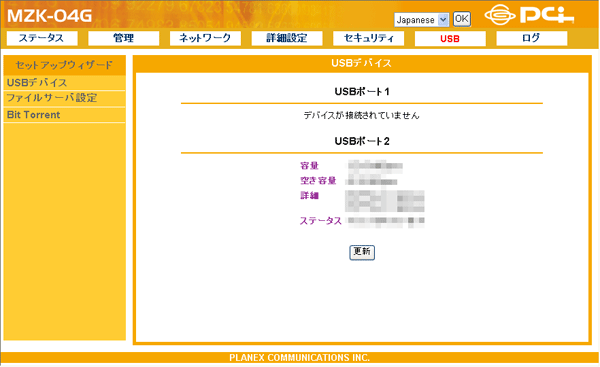Select the red USB tab
This screenshot has width=600, height=367.
(450, 38)
